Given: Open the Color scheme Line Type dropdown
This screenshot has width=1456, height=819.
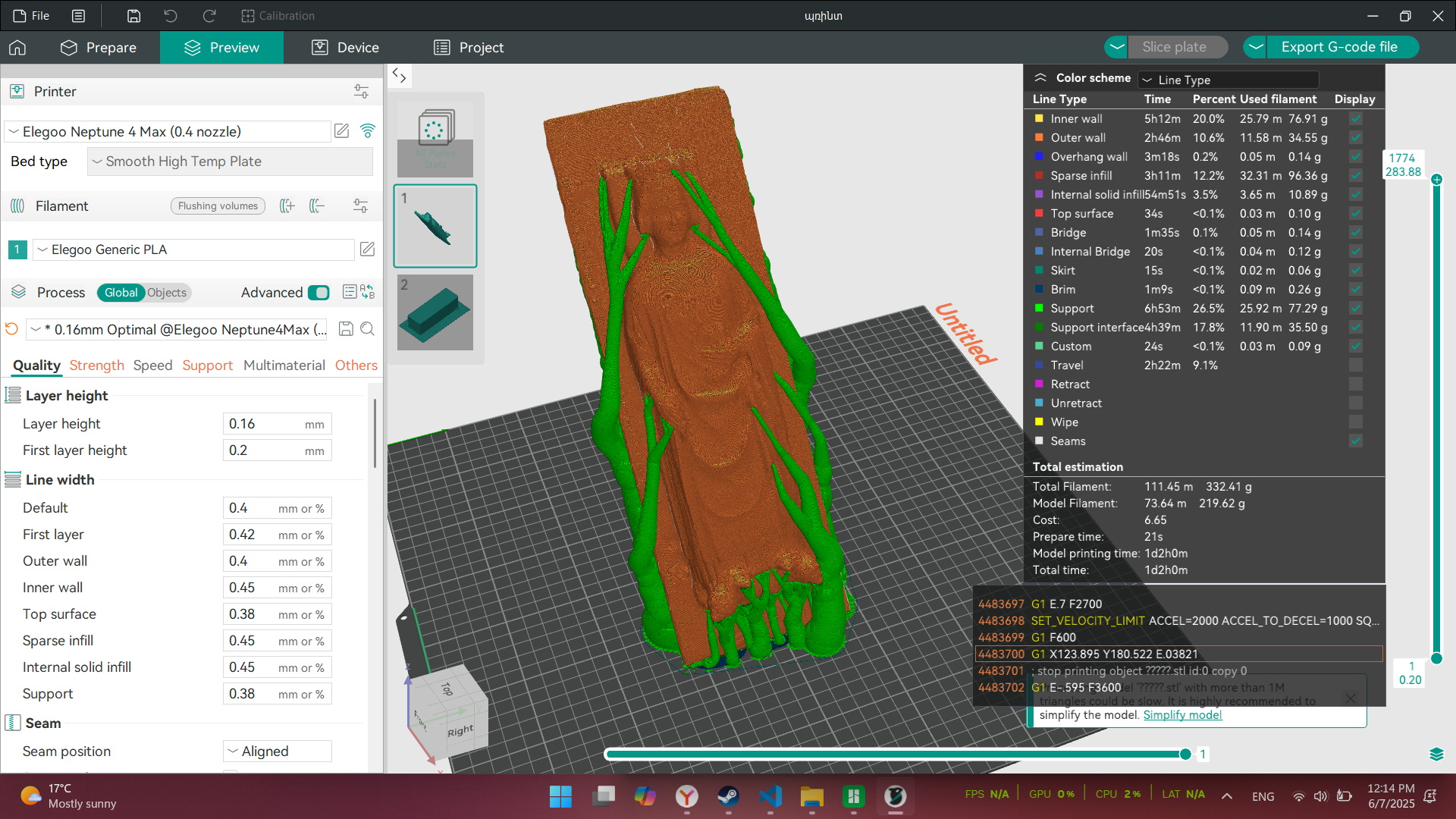Looking at the screenshot, I should pyautogui.click(x=1228, y=80).
